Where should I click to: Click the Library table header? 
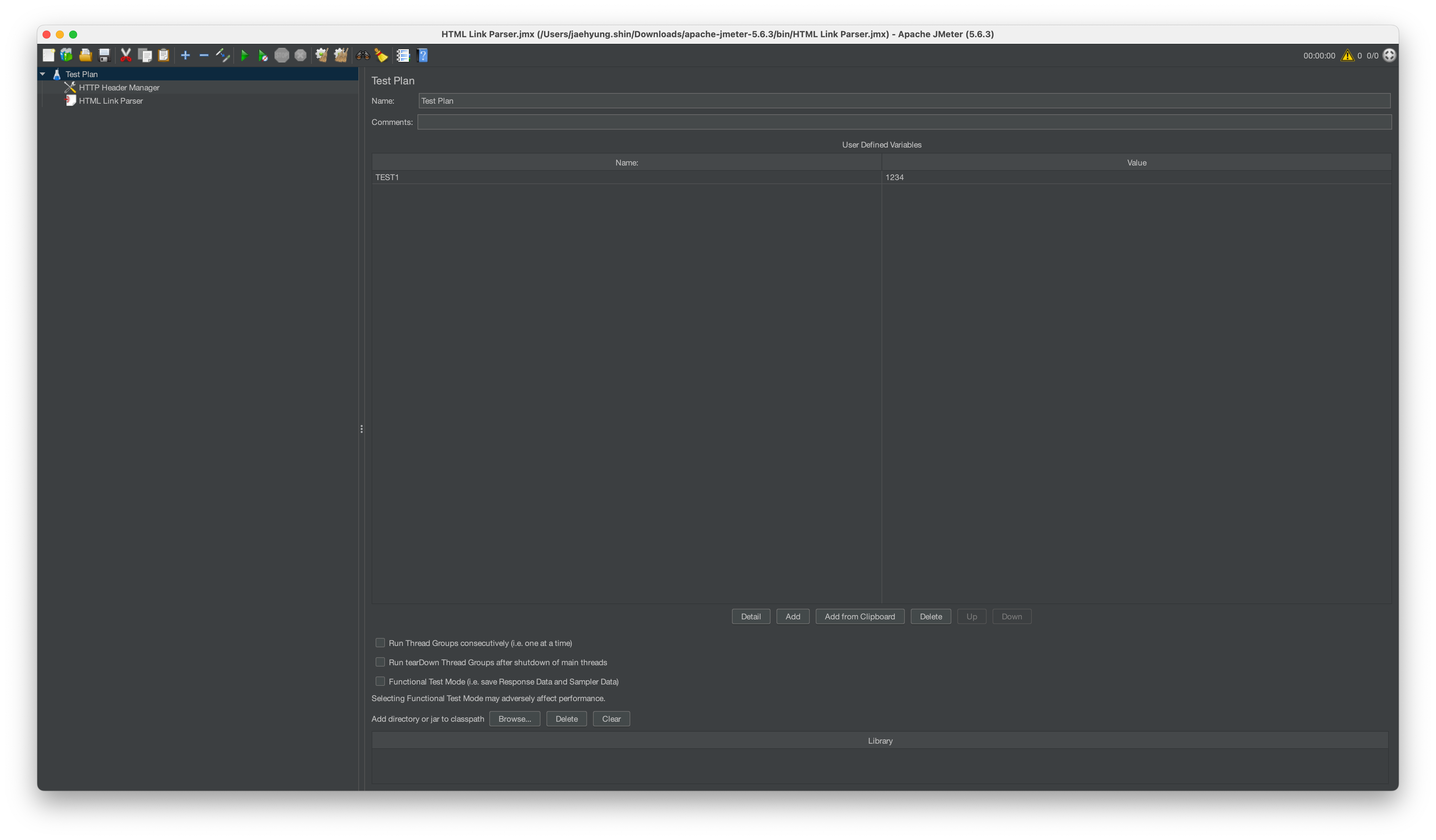point(880,740)
